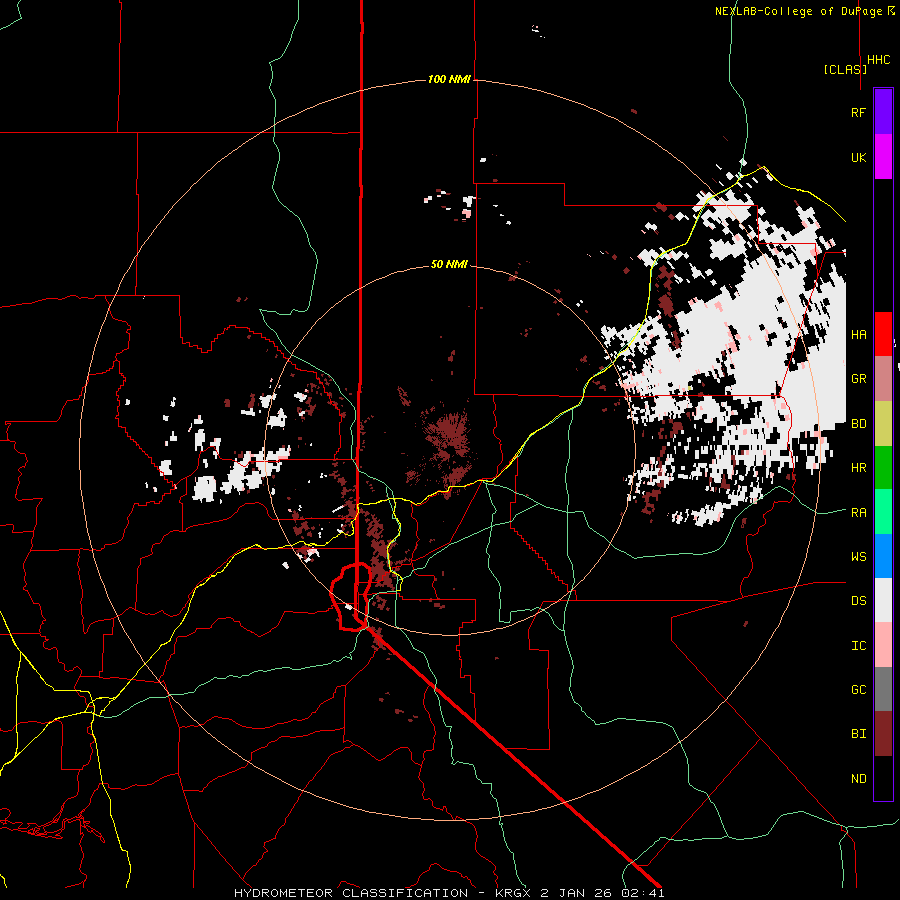Select the pink IC legend swatch
Viewport: 900px width, 900px height.
point(883,645)
